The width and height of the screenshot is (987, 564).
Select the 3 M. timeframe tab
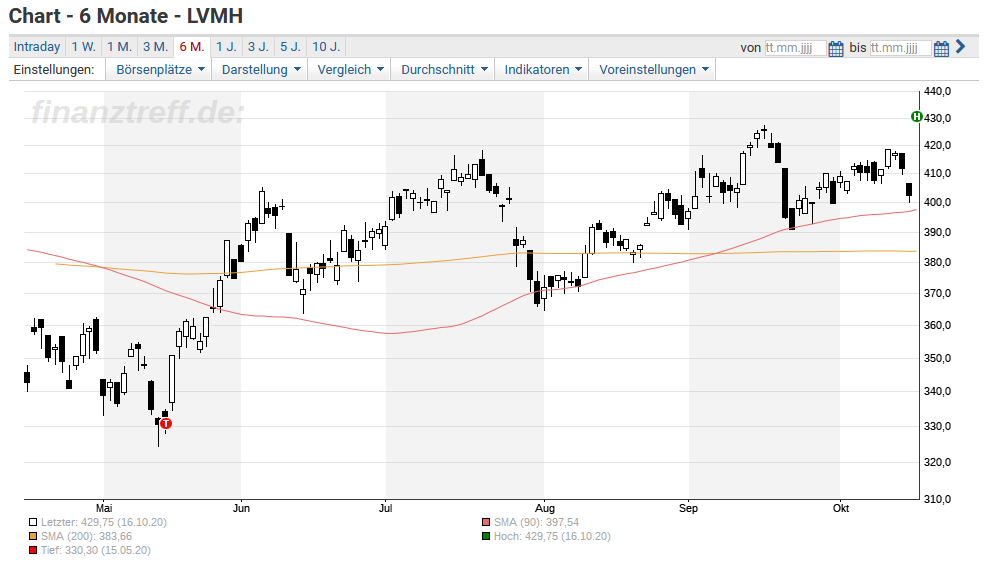[x=155, y=47]
